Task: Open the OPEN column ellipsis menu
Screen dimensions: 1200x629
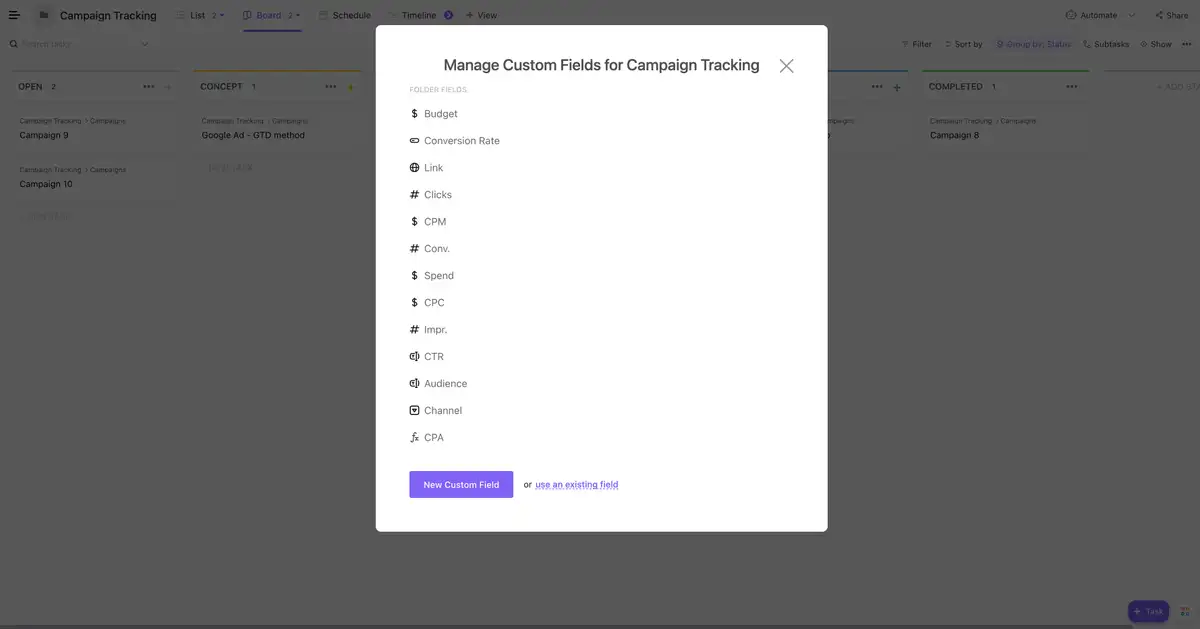Action: (x=149, y=87)
